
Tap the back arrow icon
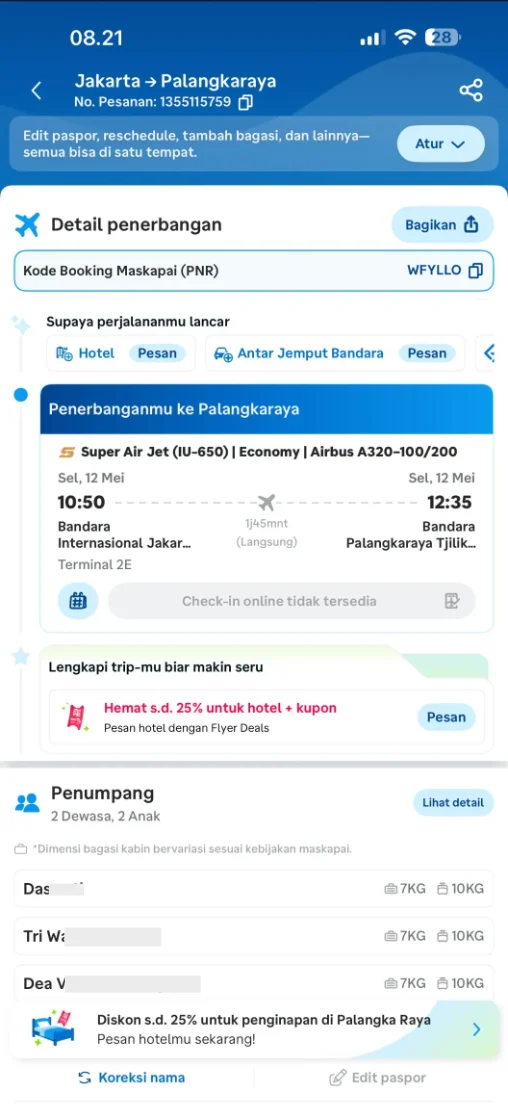[37, 90]
